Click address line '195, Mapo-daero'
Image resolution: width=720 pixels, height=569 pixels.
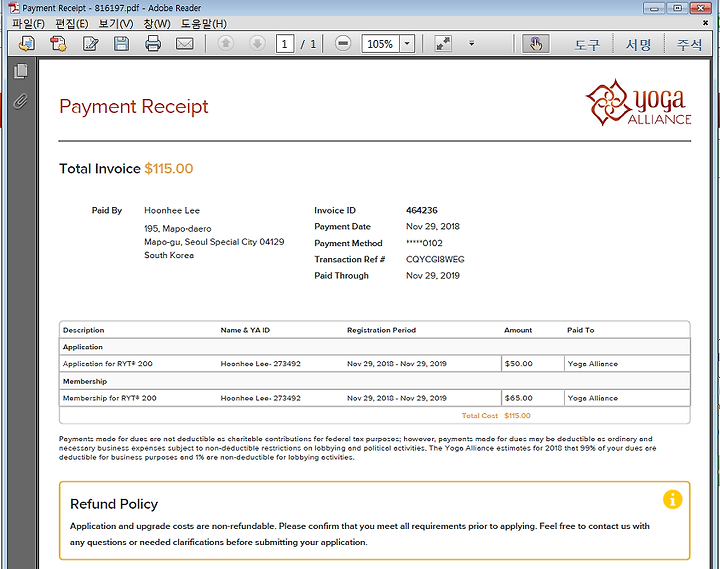click(178, 228)
